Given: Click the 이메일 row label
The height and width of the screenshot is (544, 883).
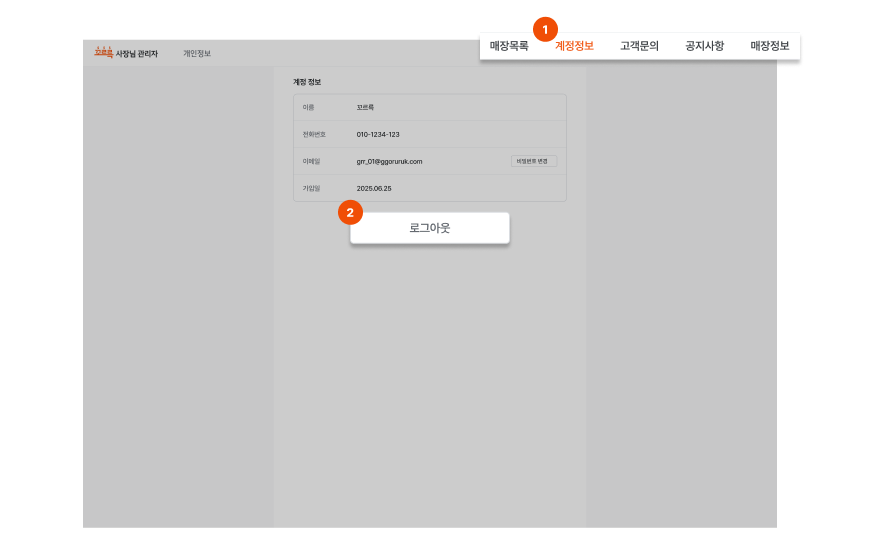Looking at the screenshot, I should click(x=311, y=162).
